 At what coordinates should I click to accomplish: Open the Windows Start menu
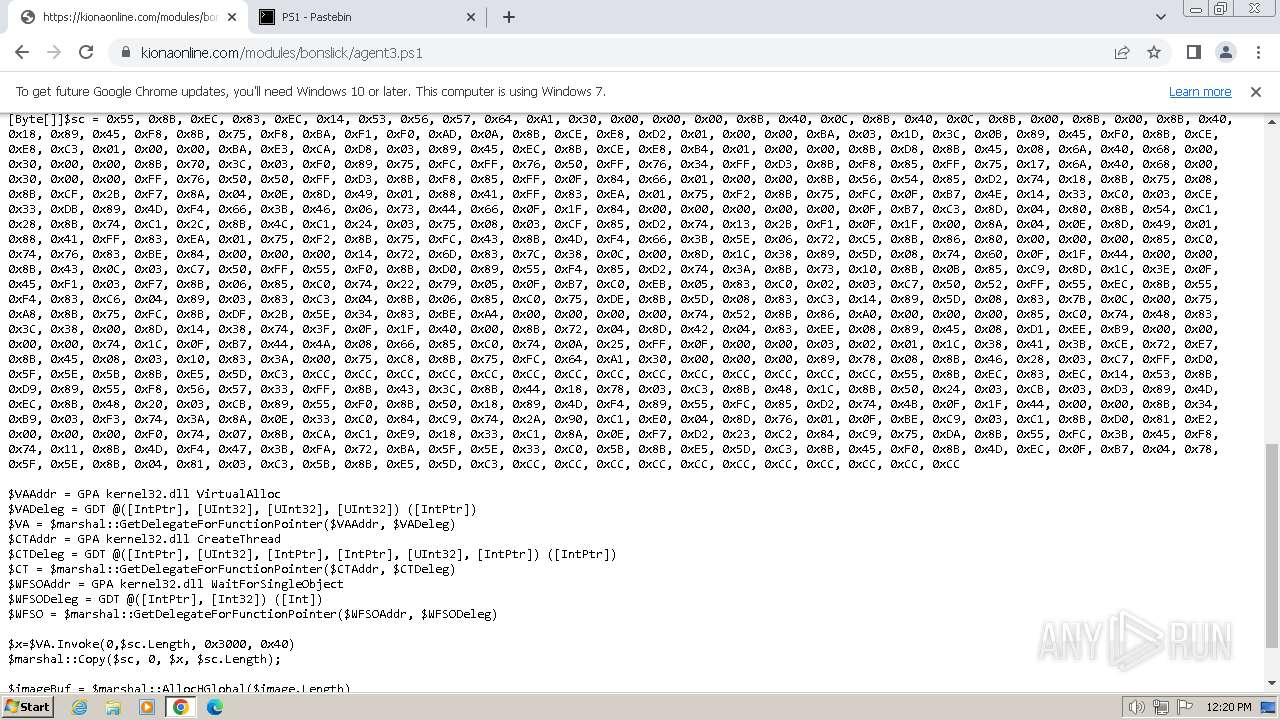[28, 707]
